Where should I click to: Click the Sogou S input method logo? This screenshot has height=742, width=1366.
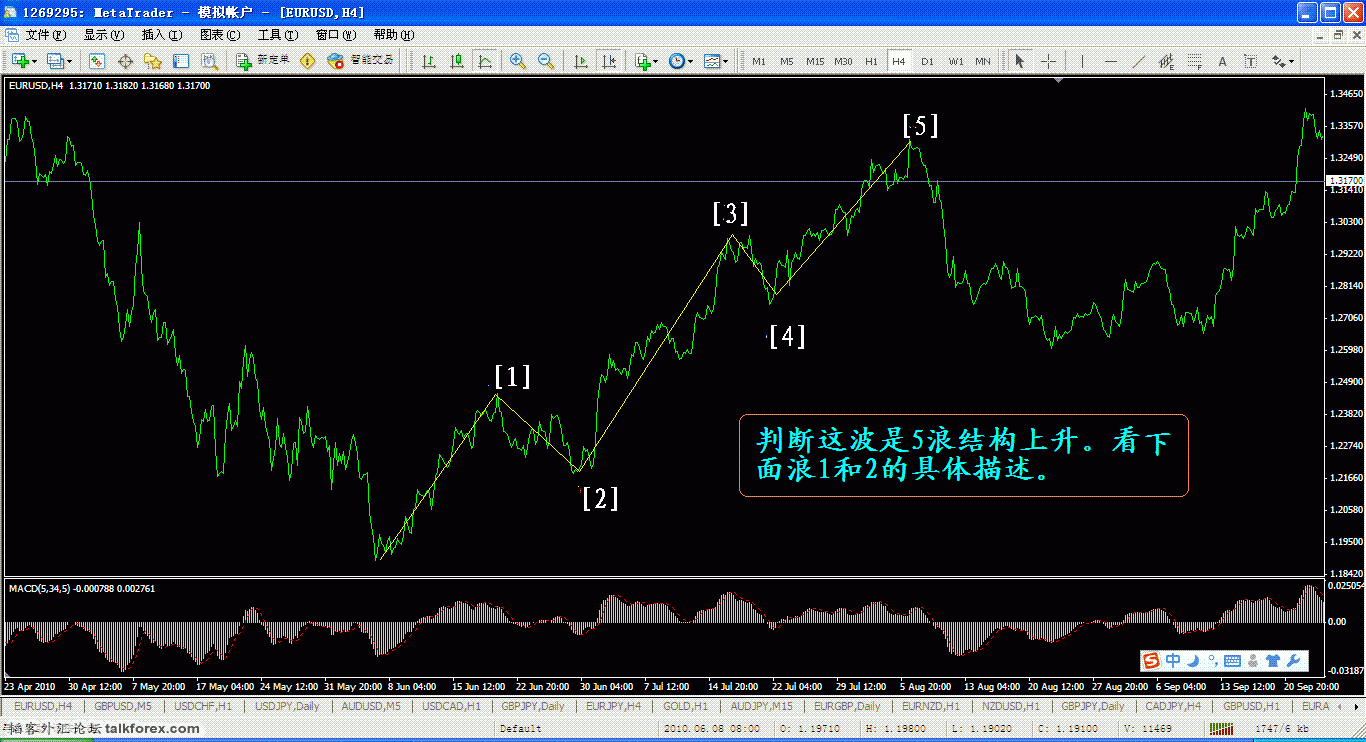pyautogui.click(x=1152, y=660)
